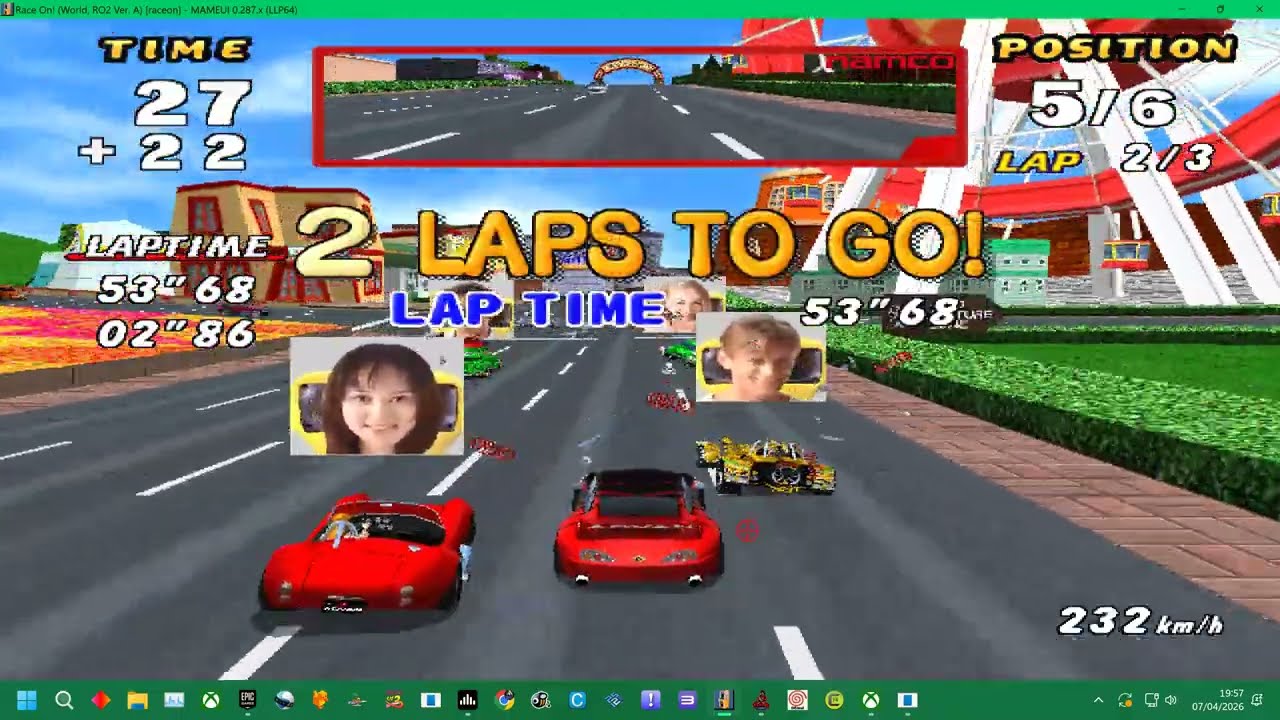
Task: Open the blue diamond-pattern taskbar icon
Action: pos(614,700)
